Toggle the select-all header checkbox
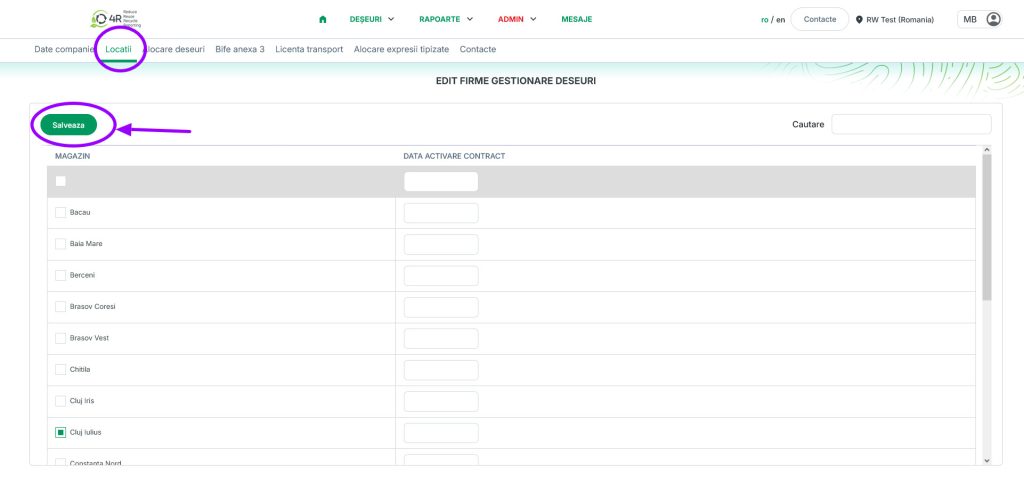Viewport: 1024px width, 482px height. point(60,181)
